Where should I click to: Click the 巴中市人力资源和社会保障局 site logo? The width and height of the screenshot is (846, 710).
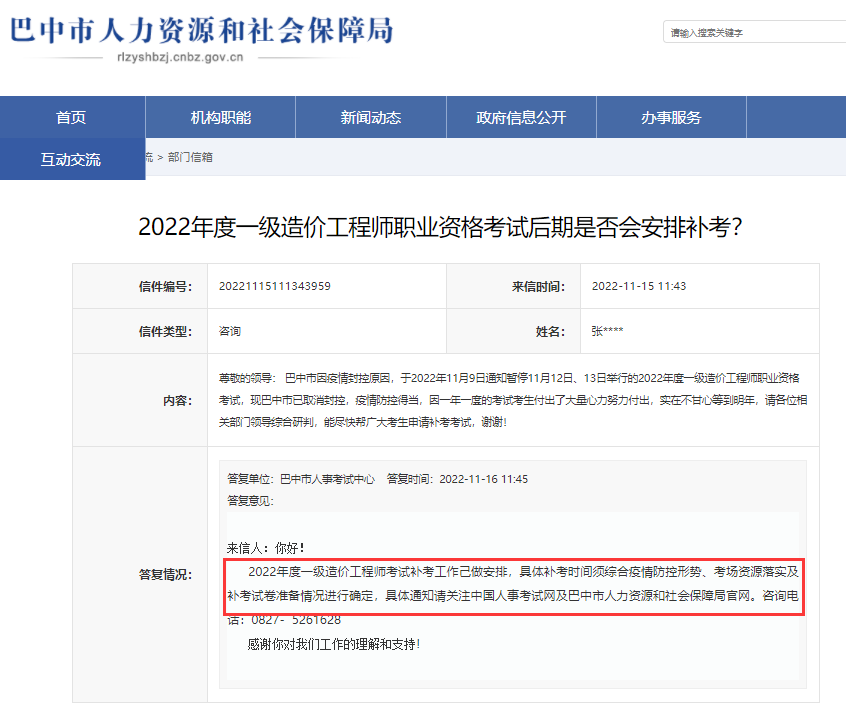tap(202, 30)
